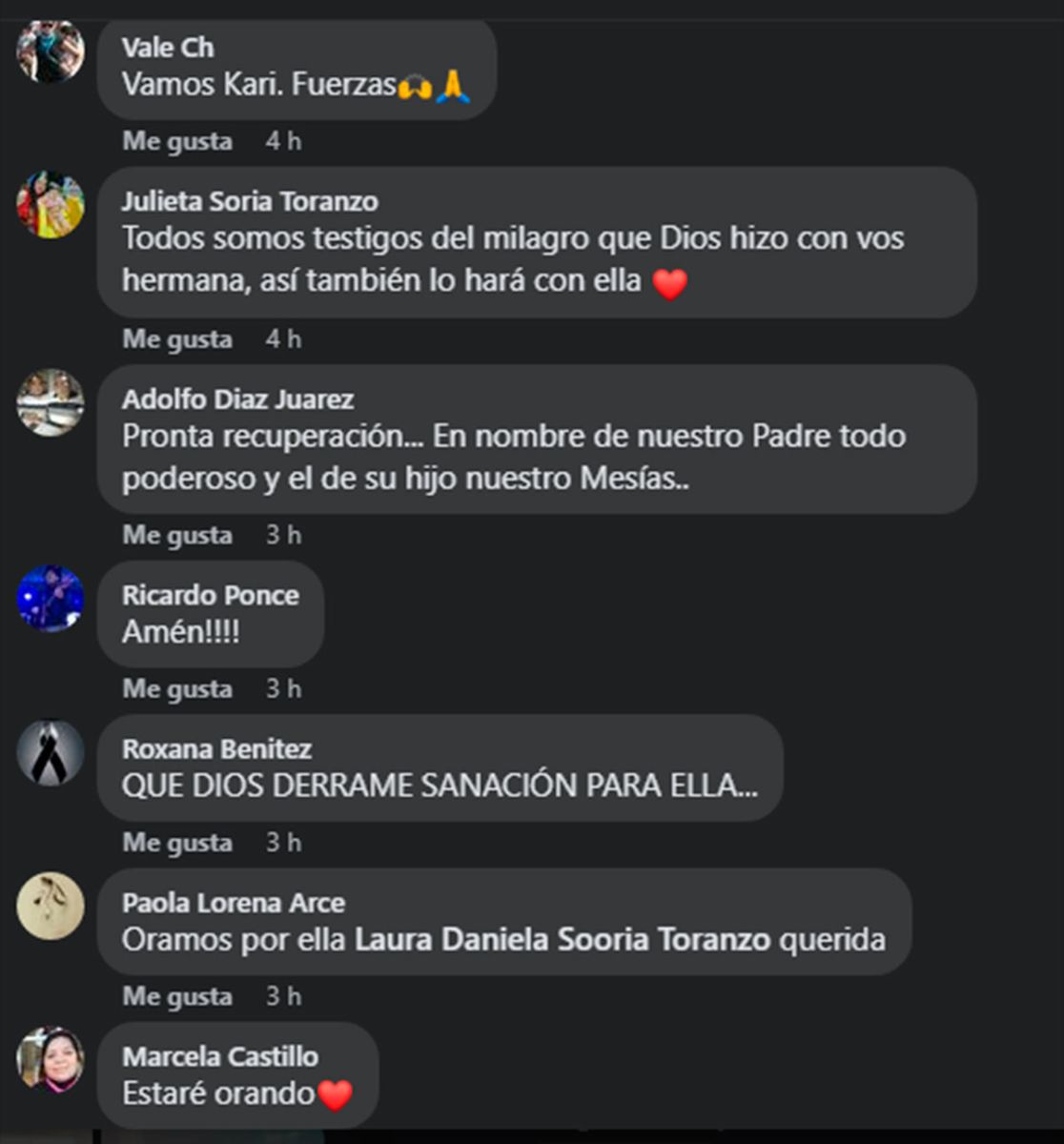Viewport: 1064px width, 1144px height.
Task: Click Ricardo Ponce's blue avatar
Action: coord(51,599)
